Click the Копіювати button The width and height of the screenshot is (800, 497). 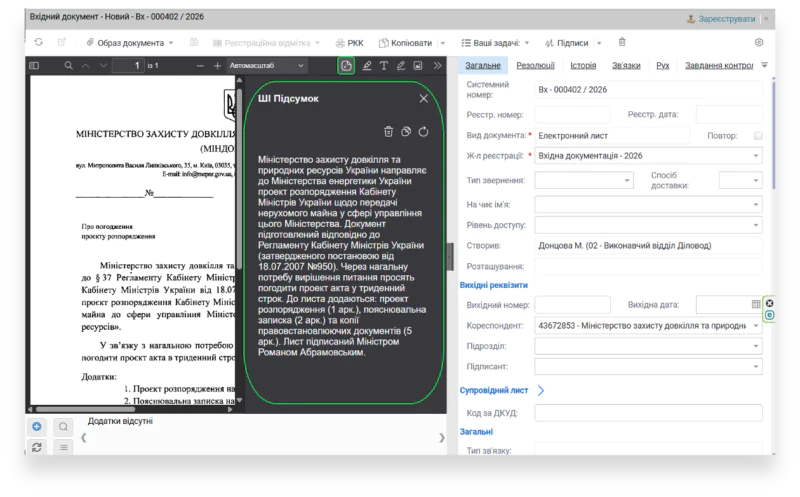click(406, 43)
